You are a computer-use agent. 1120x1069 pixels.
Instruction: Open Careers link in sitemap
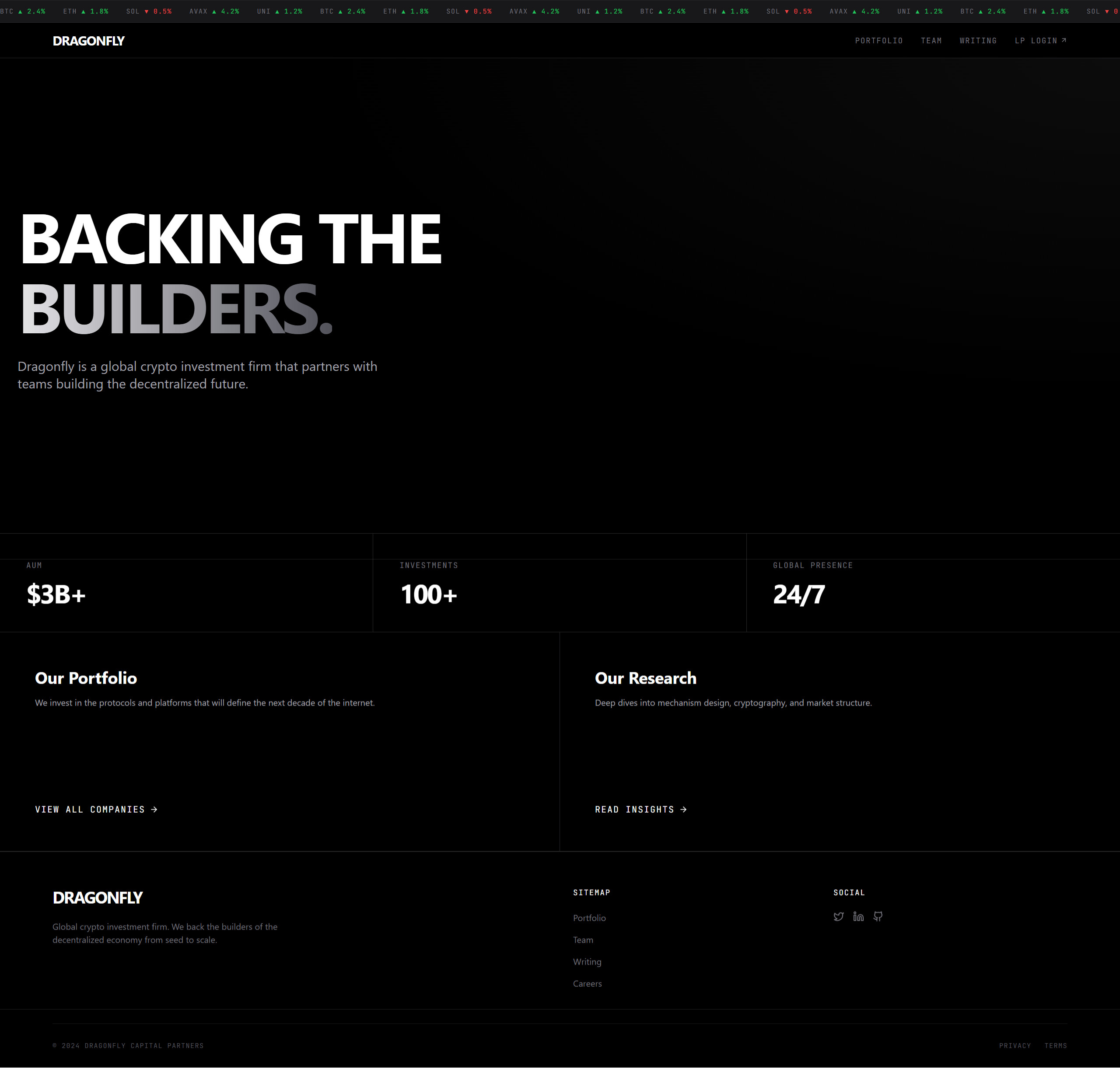click(x=587, y=984)
